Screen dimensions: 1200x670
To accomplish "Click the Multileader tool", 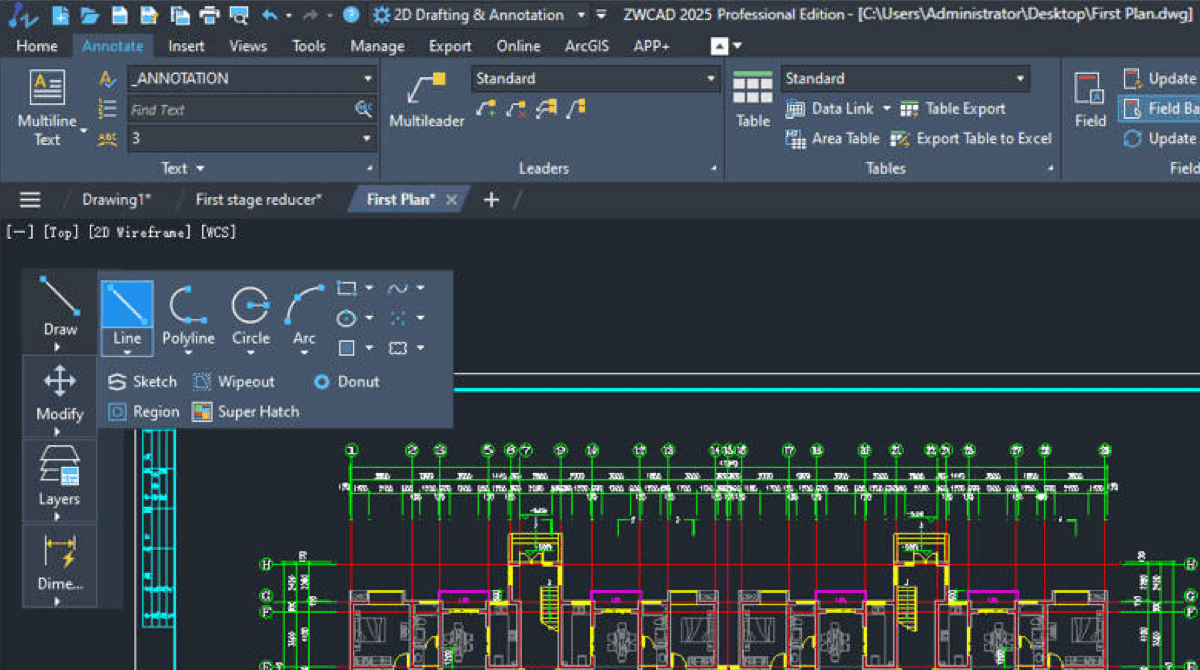I will point(427,100).
